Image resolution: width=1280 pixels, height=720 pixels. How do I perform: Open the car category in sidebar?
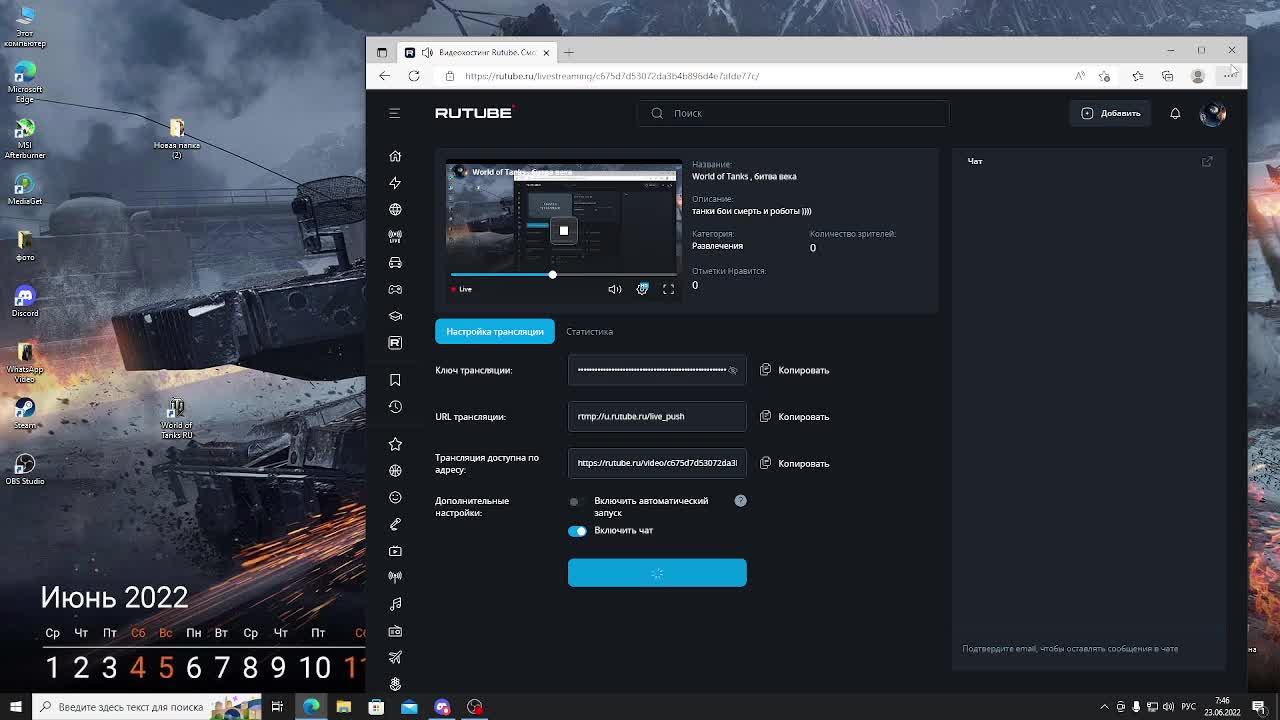tap(395, 262)
